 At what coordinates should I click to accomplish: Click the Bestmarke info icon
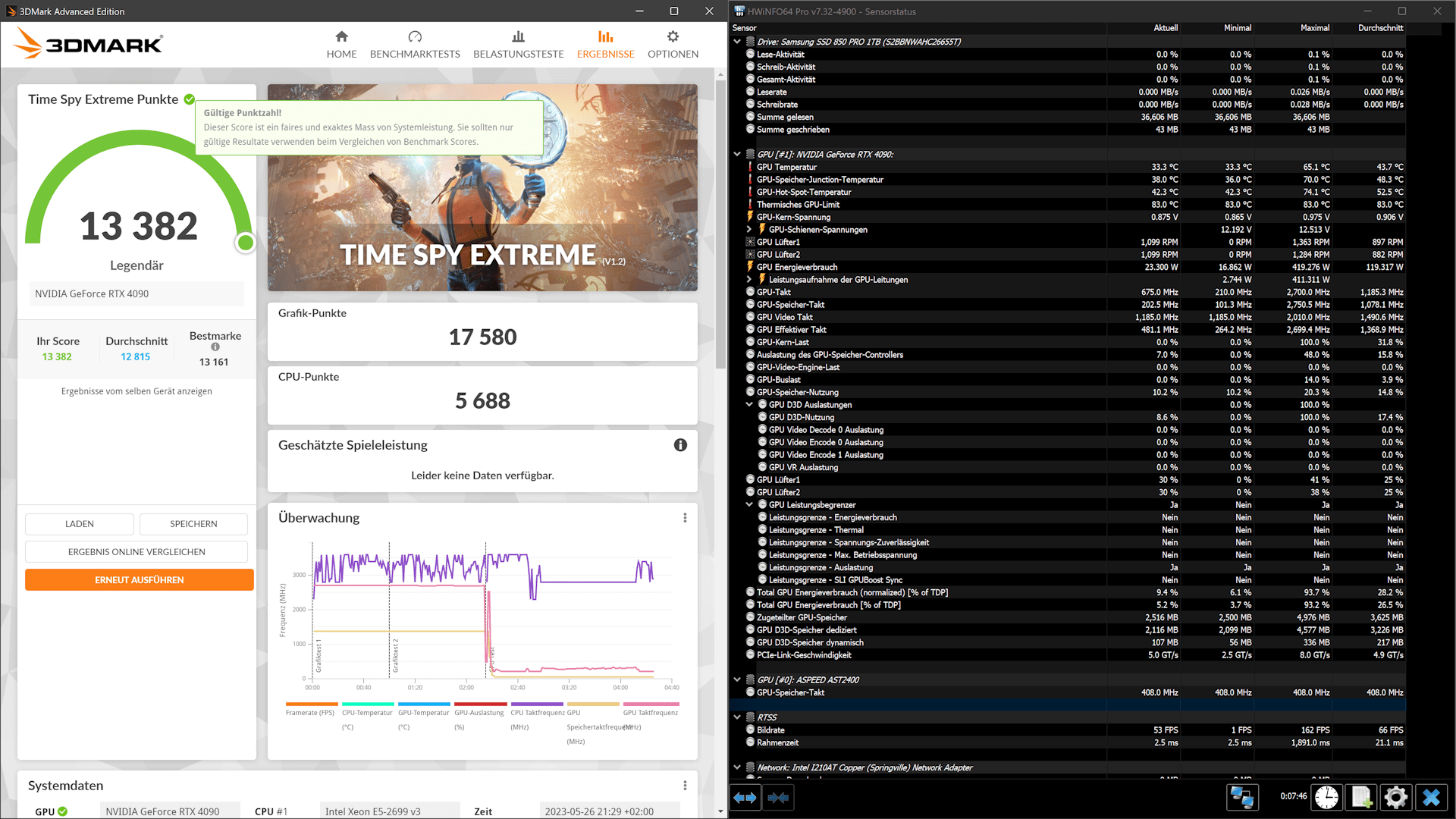click(215, 347)
